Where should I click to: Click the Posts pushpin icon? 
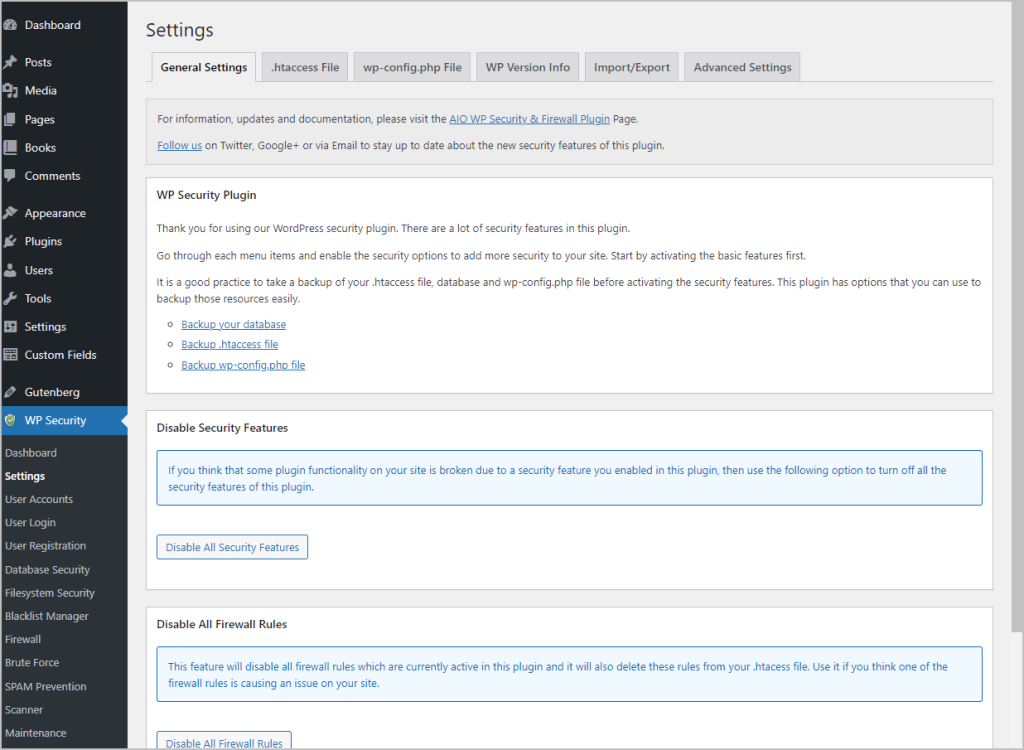(x=10, y=62)
